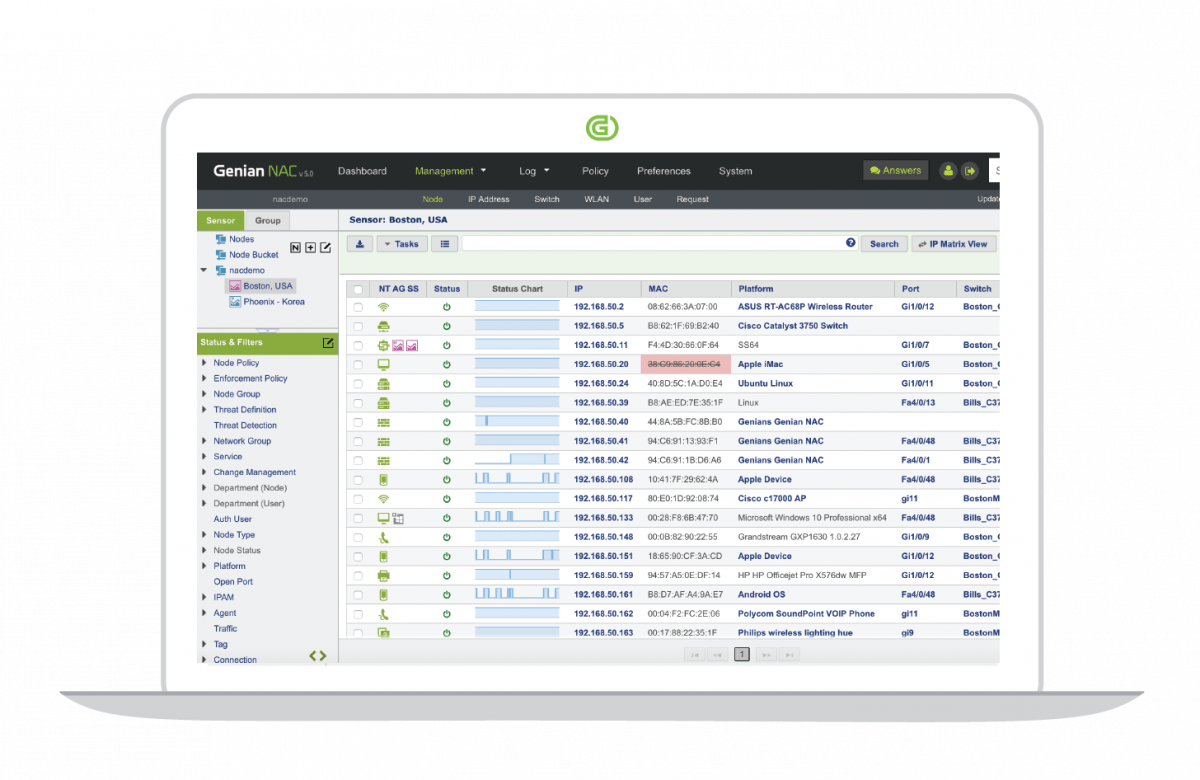
Task: Open the Management dropdown menu
Action: coord(451,171)
